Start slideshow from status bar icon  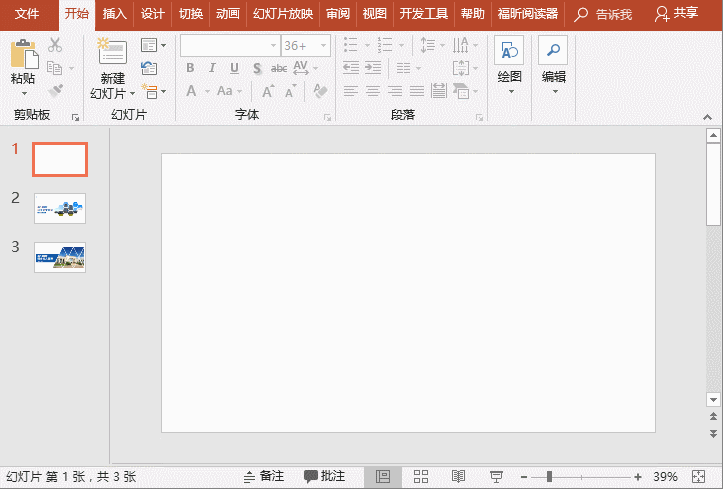495,476
